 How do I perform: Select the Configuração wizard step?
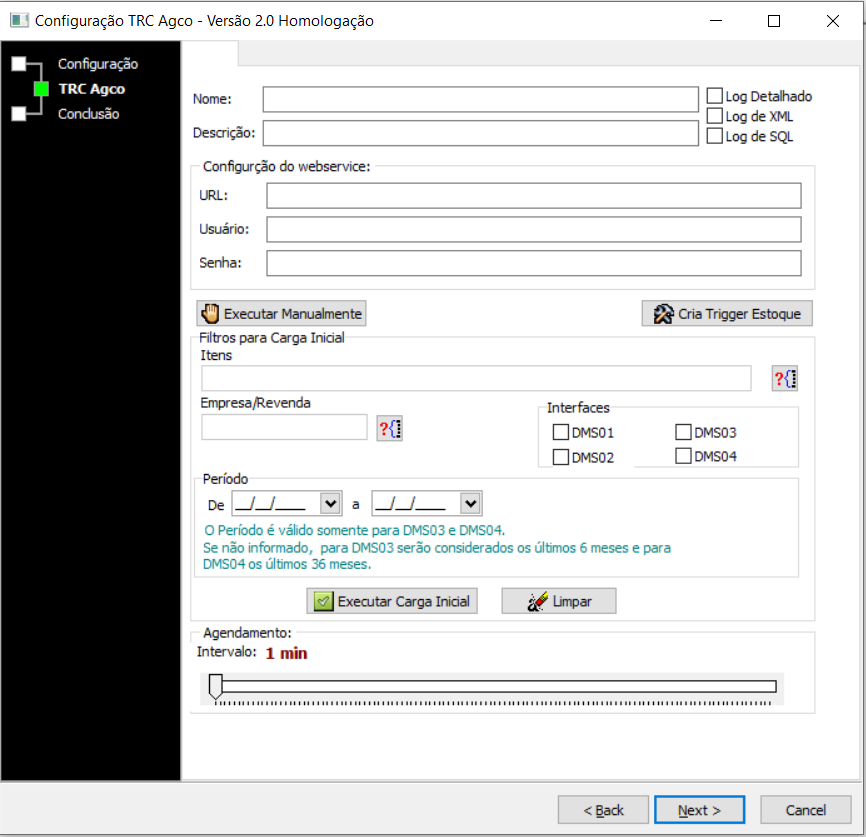pyautogui.click(x=98, y=64)
